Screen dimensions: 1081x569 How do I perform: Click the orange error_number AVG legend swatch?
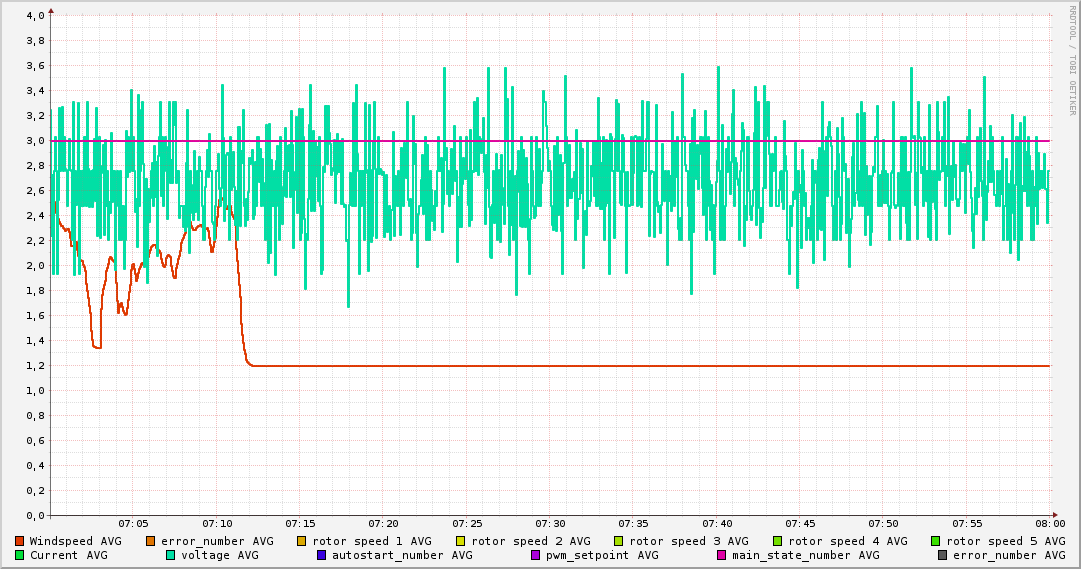tap(151, 541)
